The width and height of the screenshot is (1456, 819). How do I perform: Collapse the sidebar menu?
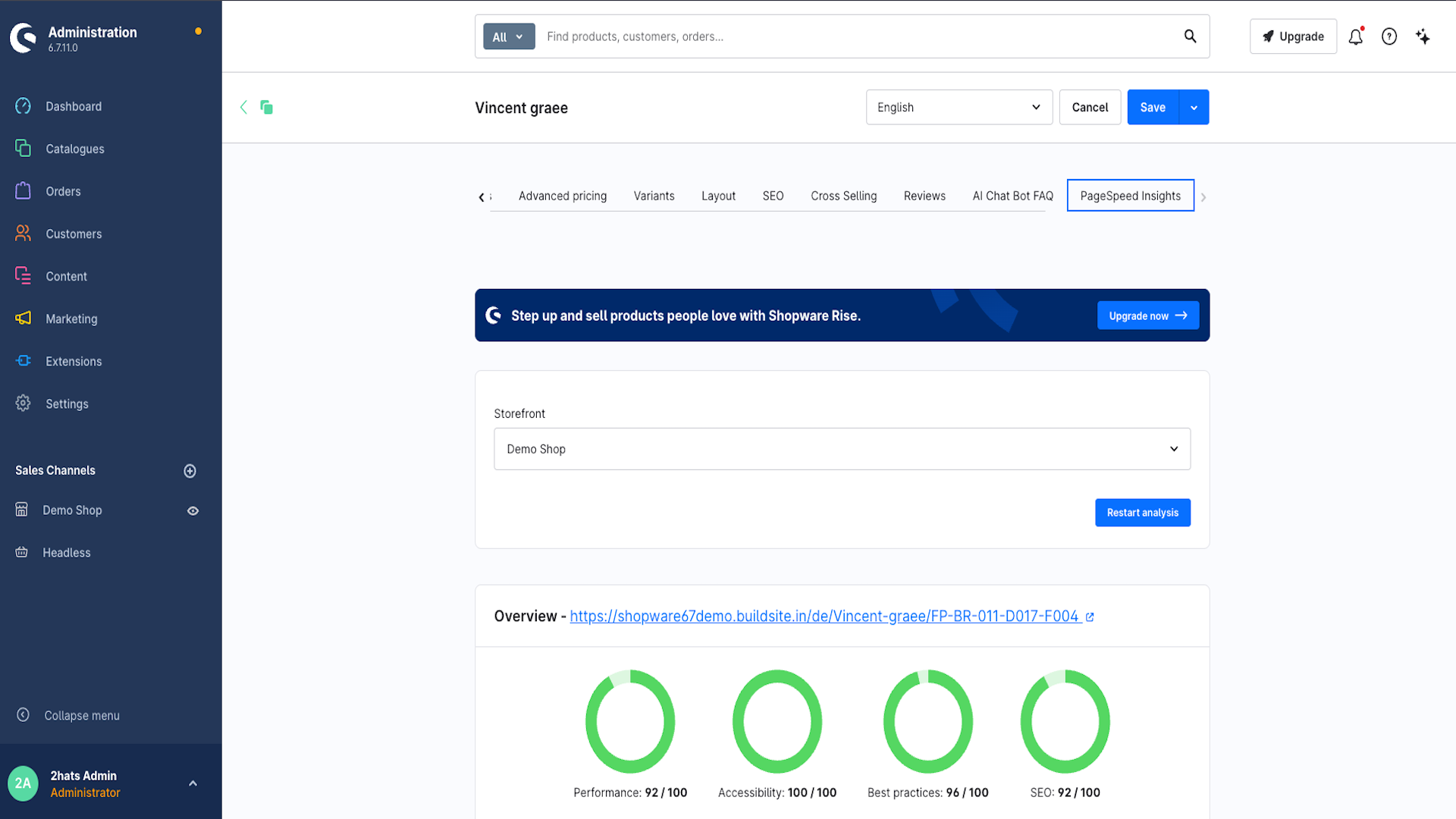pos(82,715)
